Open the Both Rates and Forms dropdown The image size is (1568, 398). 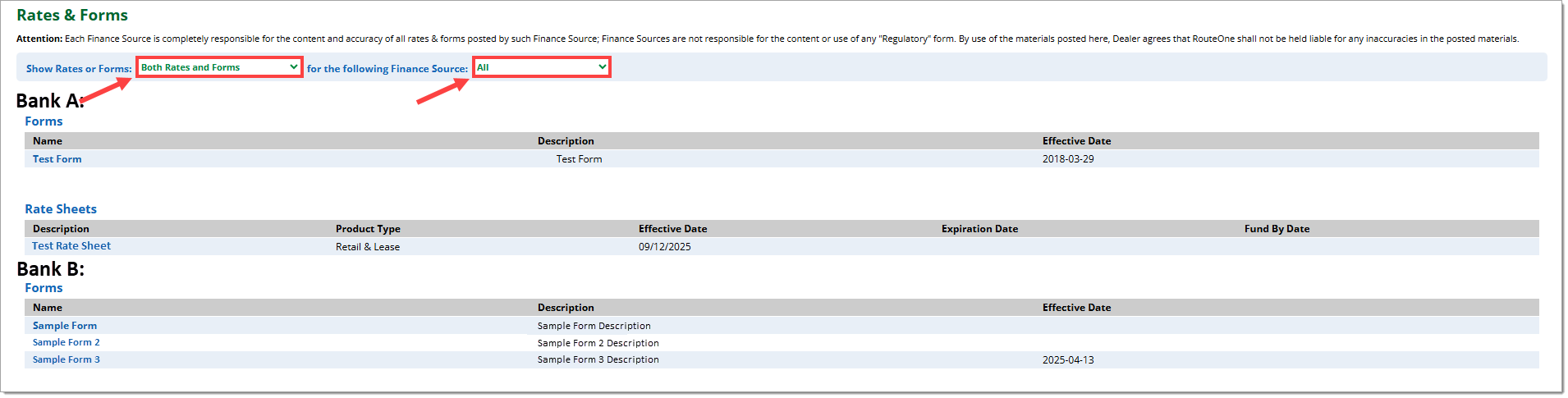click(x=219, y=67)
